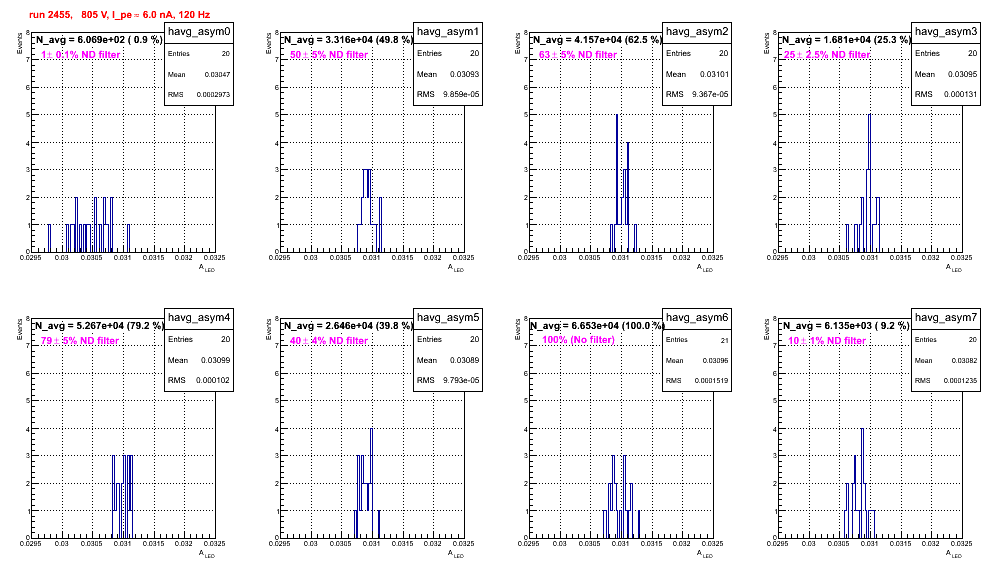Click the N_avg = 4.157e+04 label

pyautogui.click(x=597, y=40)
